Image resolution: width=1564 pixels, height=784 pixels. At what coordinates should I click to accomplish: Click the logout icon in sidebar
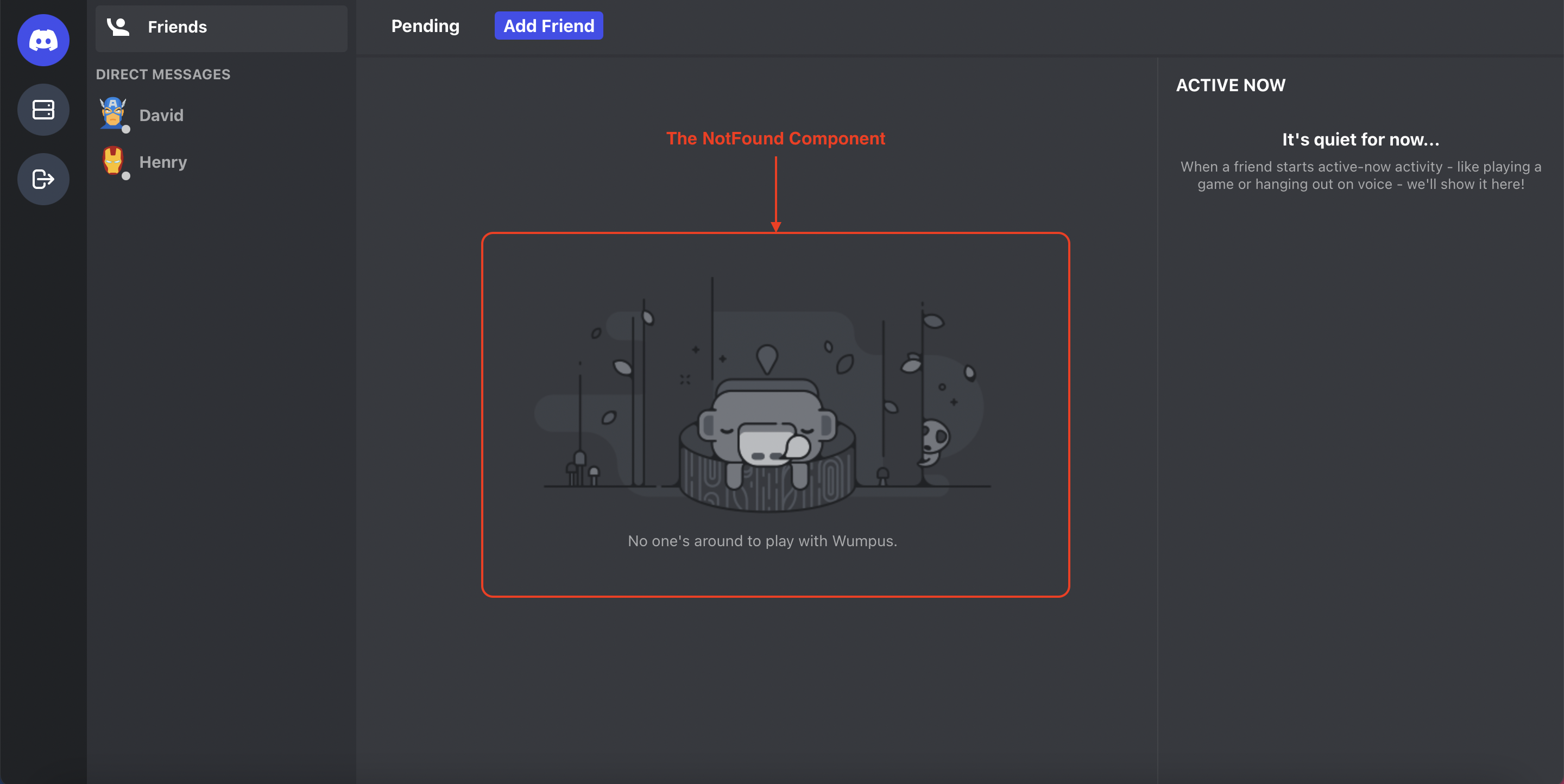pyautogui.click(x=43, y=179)
